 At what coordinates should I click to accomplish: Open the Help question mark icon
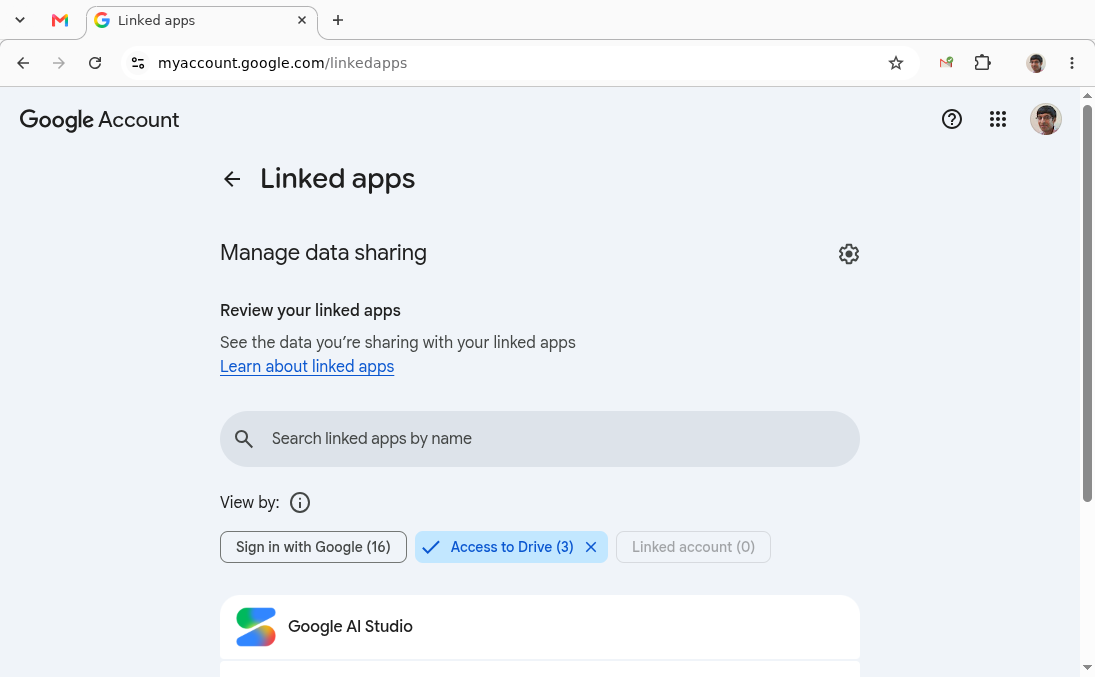(x=952, y=119)
